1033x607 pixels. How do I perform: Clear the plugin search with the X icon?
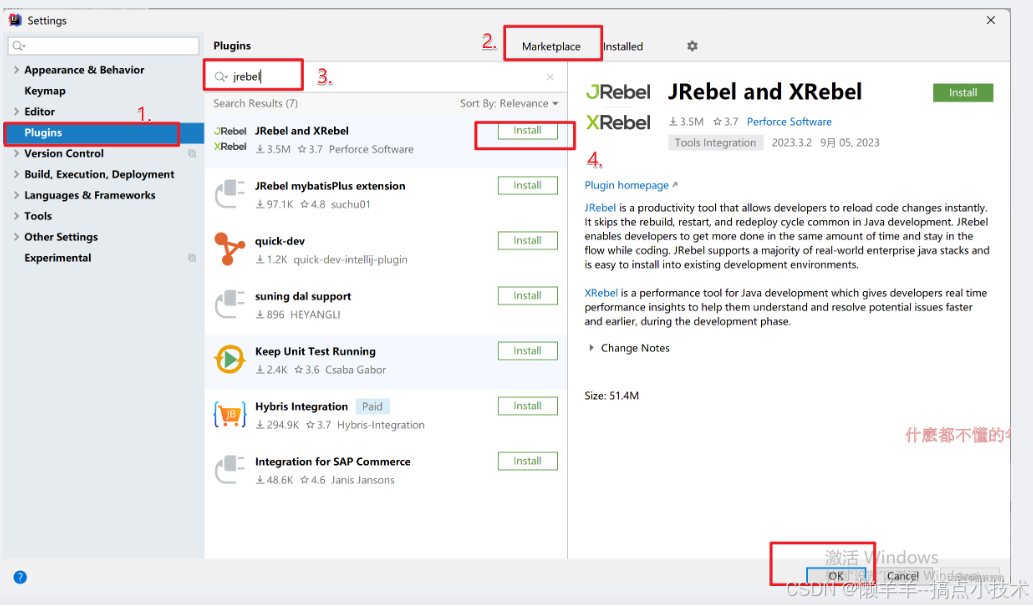[550, 77]
